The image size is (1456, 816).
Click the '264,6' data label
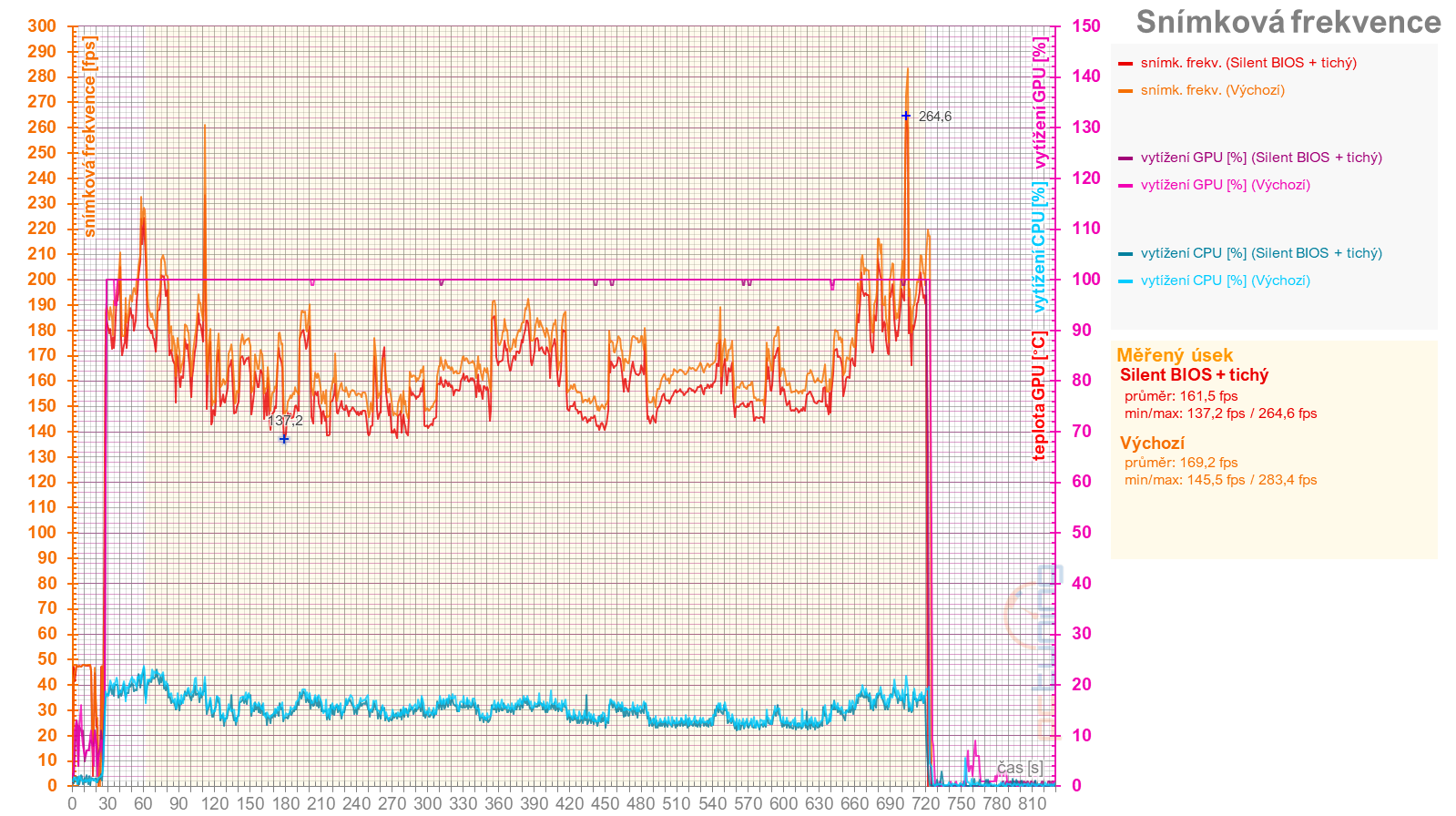[935, 117]
